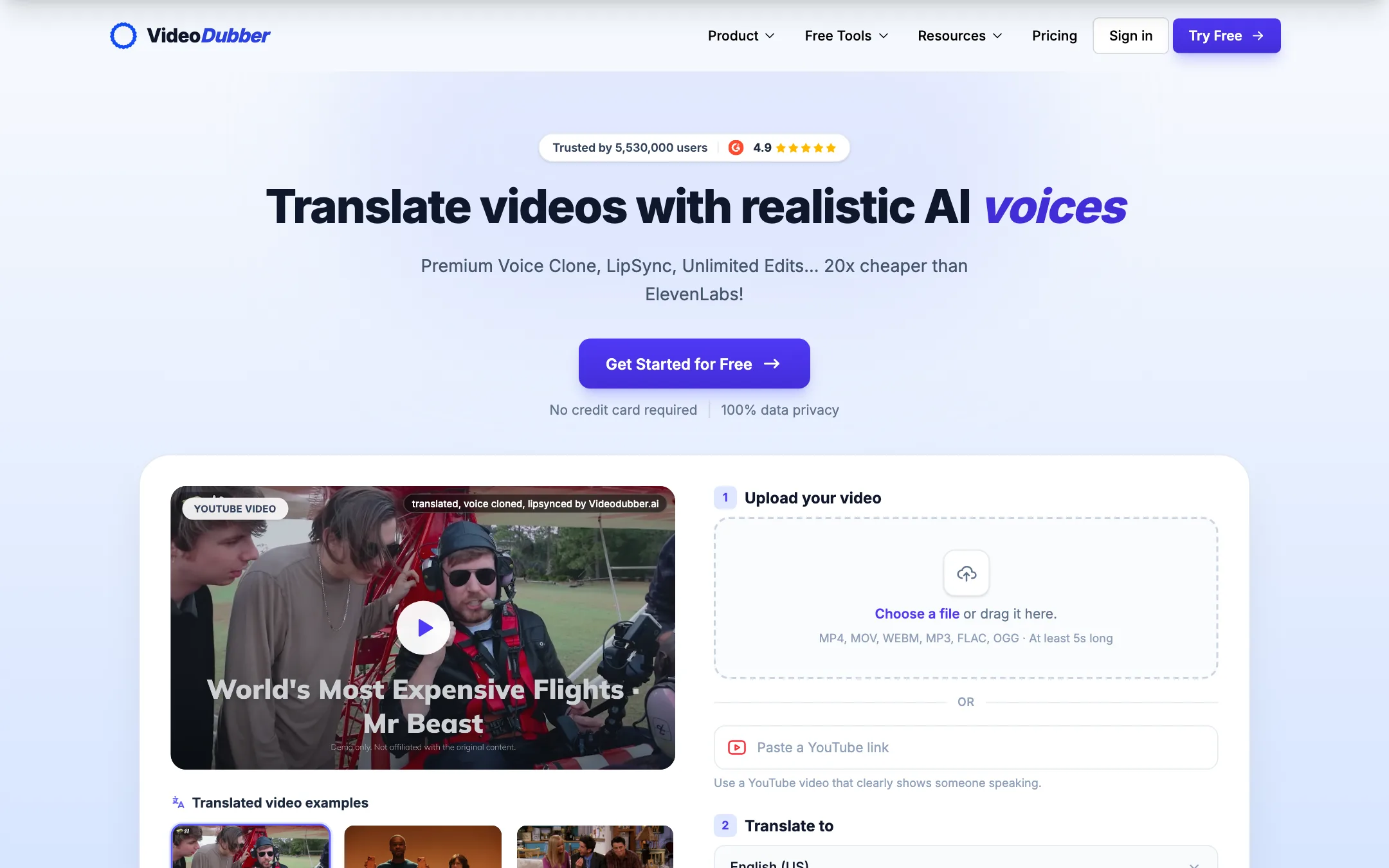
Task: Click the 100% data privacy text
Action: point(779,410)
